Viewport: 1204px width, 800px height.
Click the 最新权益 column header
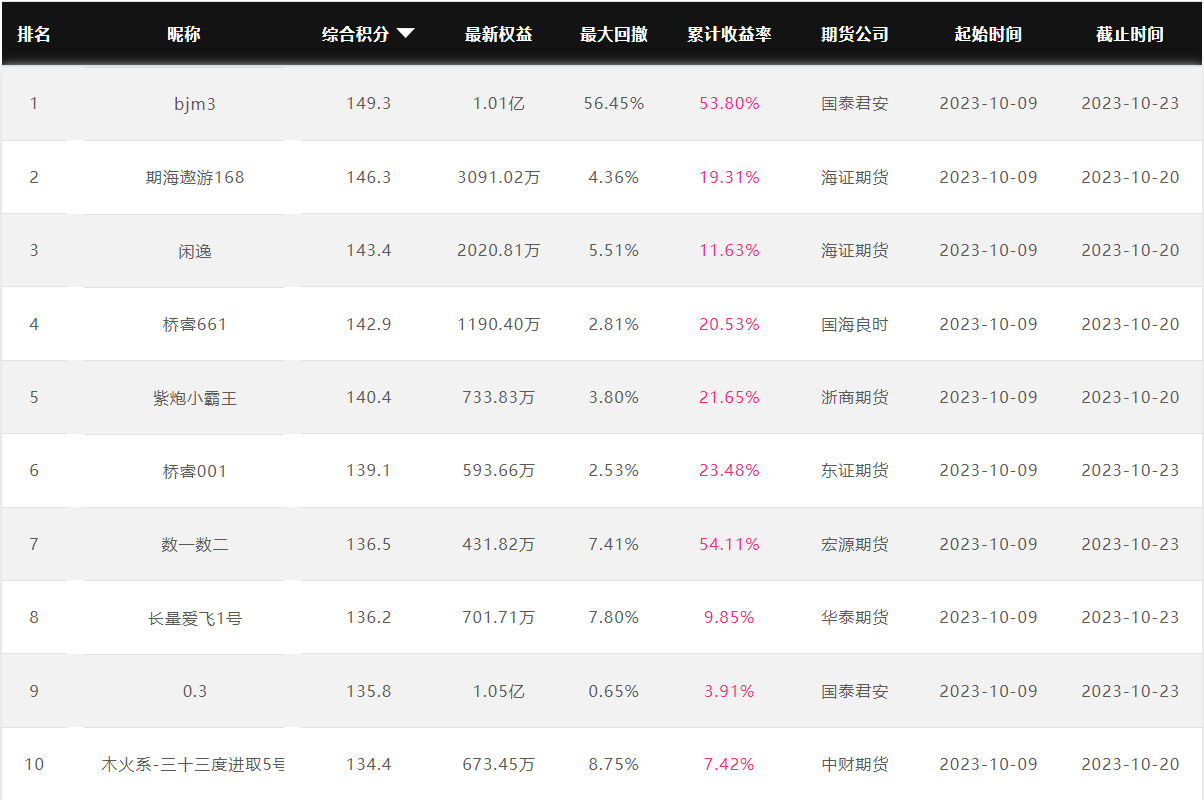[x=499, y=34]
